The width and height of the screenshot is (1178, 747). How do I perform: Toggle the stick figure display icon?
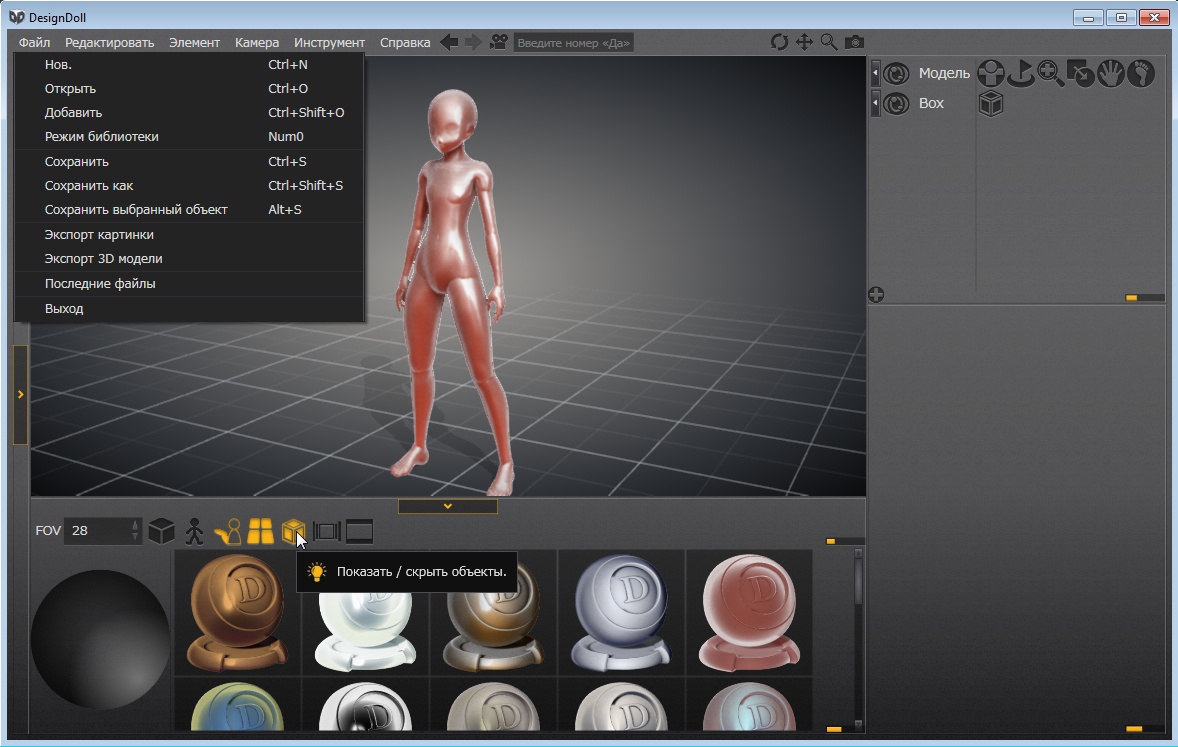tap(194, 531)
